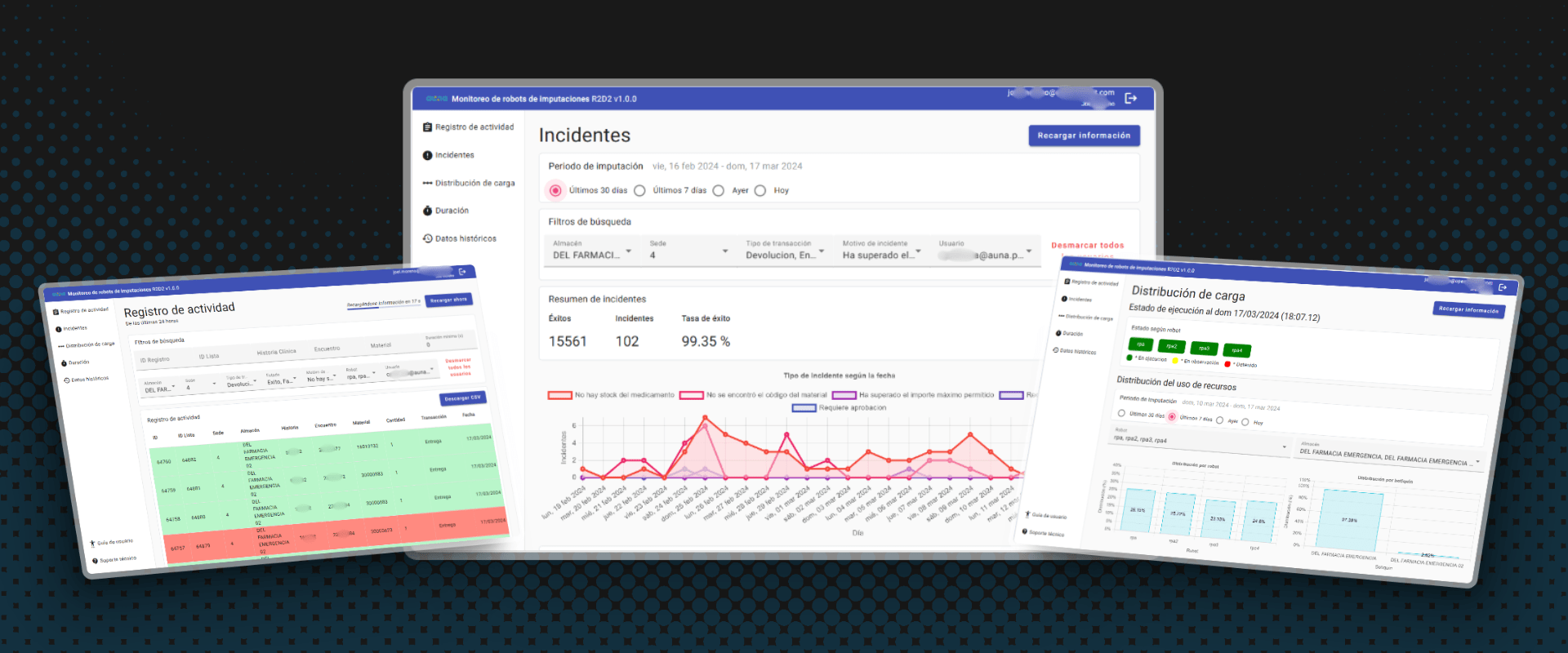Click Descargar CSV button in Registro window
The image size is (1568, 653).
pyautogui.click(x=462, y=399)
